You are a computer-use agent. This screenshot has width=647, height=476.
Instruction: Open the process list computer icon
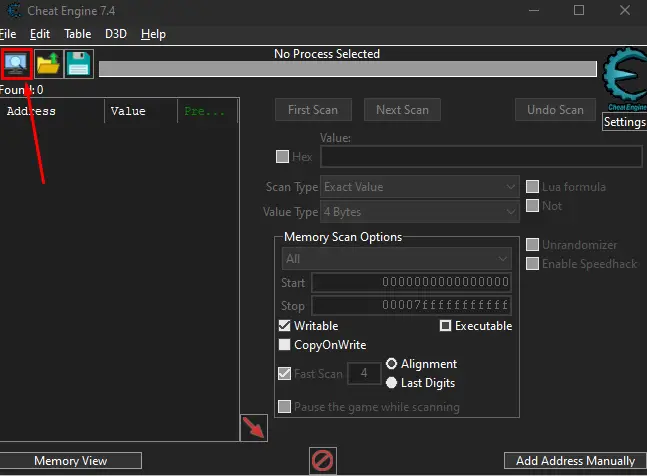pos(16,64)
